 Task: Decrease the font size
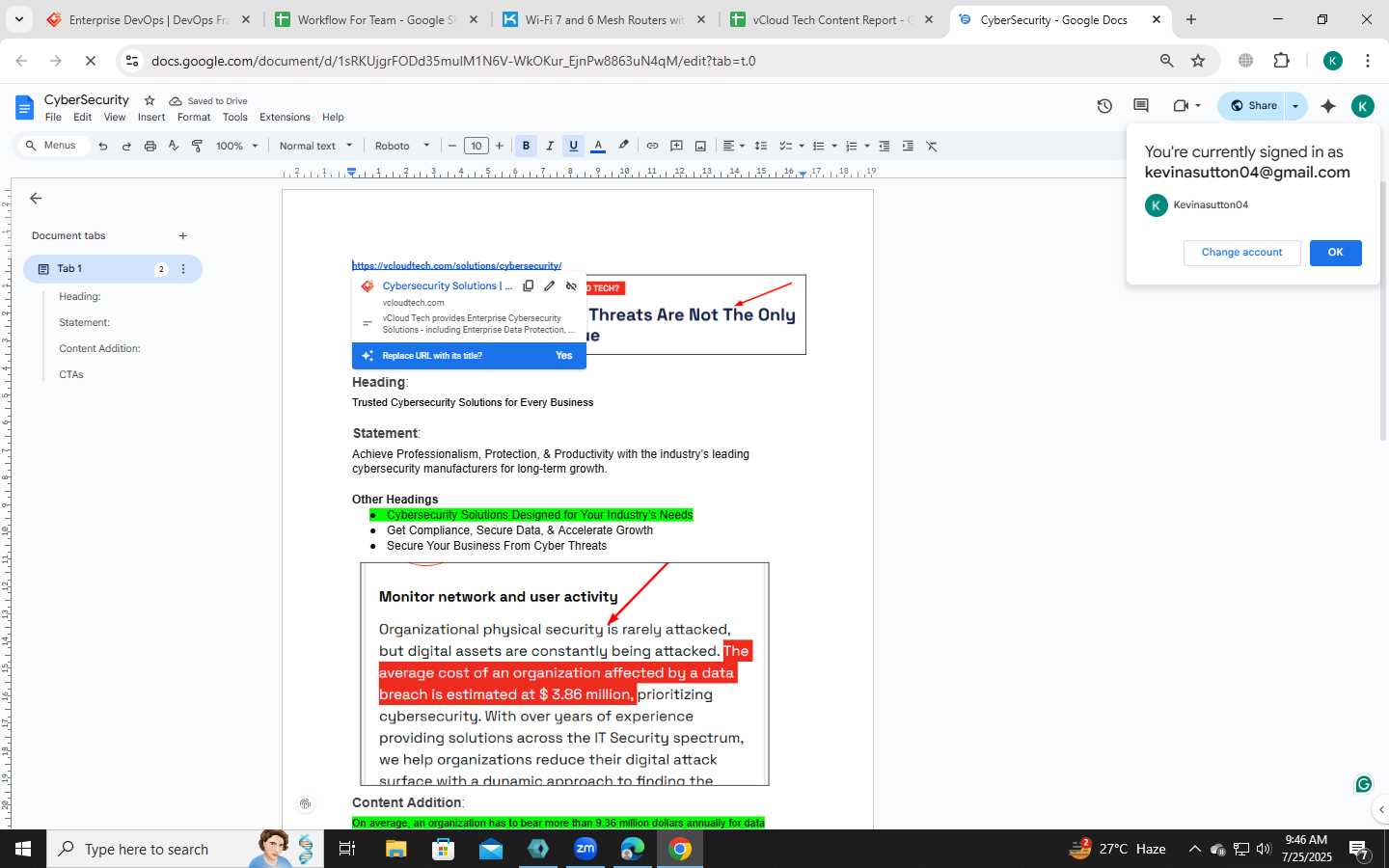coord(452,146)
